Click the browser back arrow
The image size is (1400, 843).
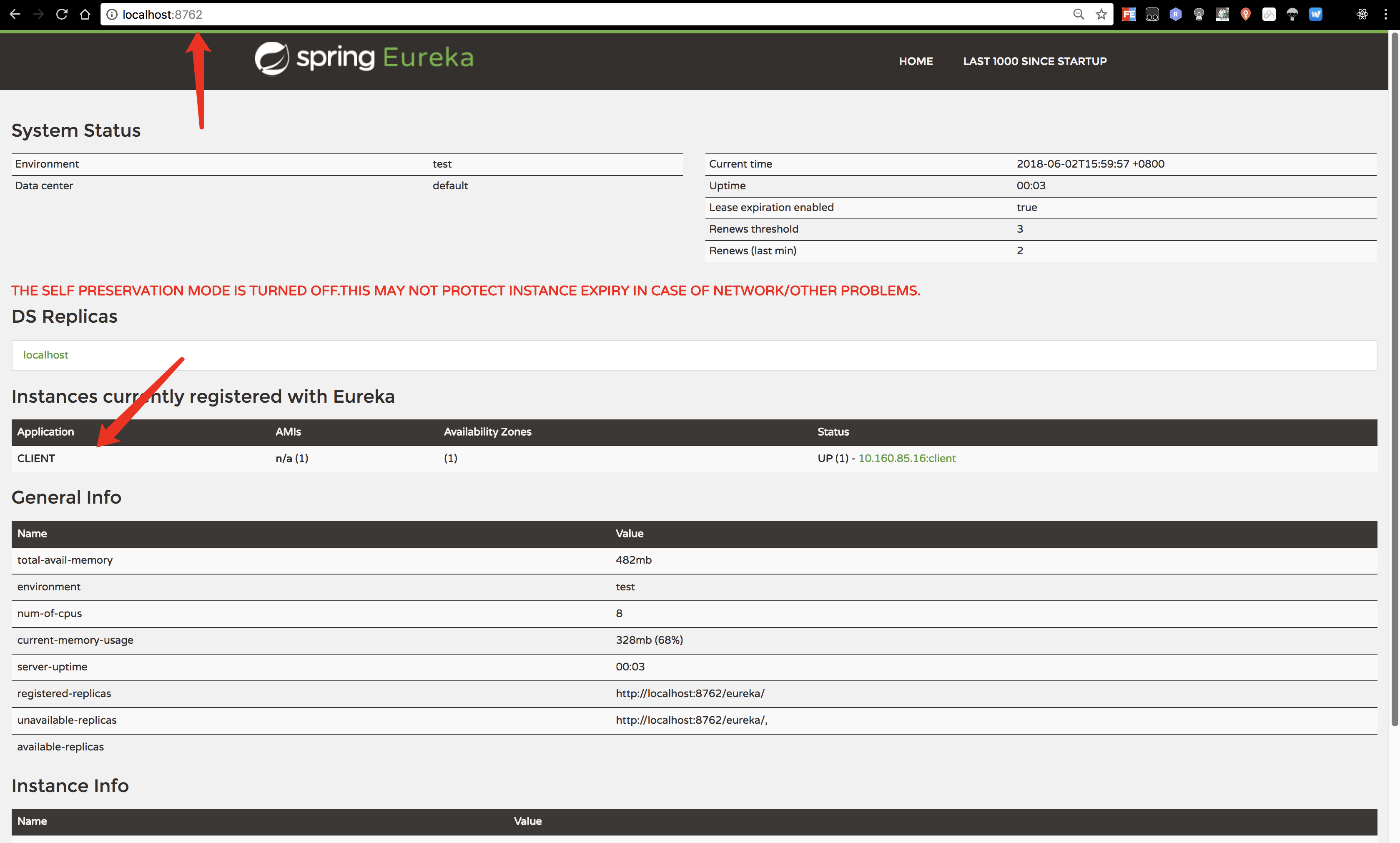[15, 14]
